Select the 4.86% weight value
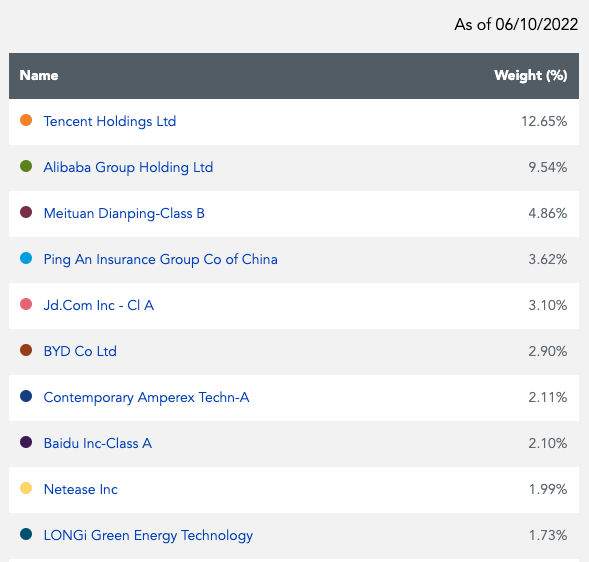This screenshot has height=562, width=589. tap(548, 213)
